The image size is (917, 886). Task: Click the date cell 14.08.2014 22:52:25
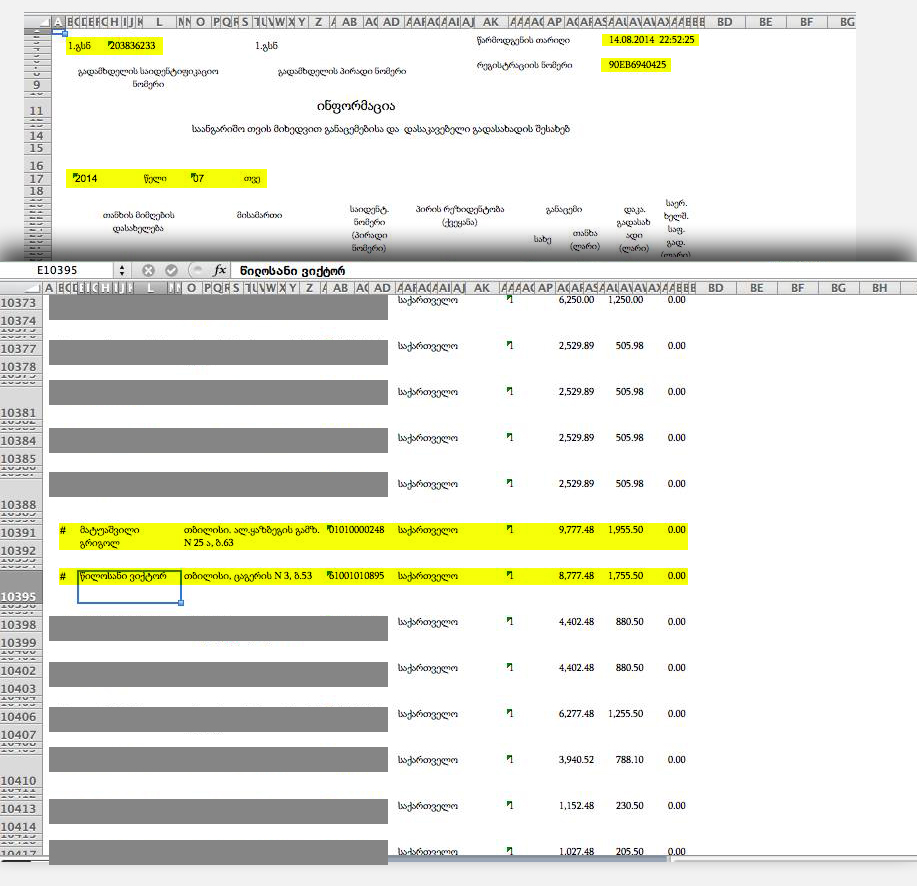tap(651, 40)
